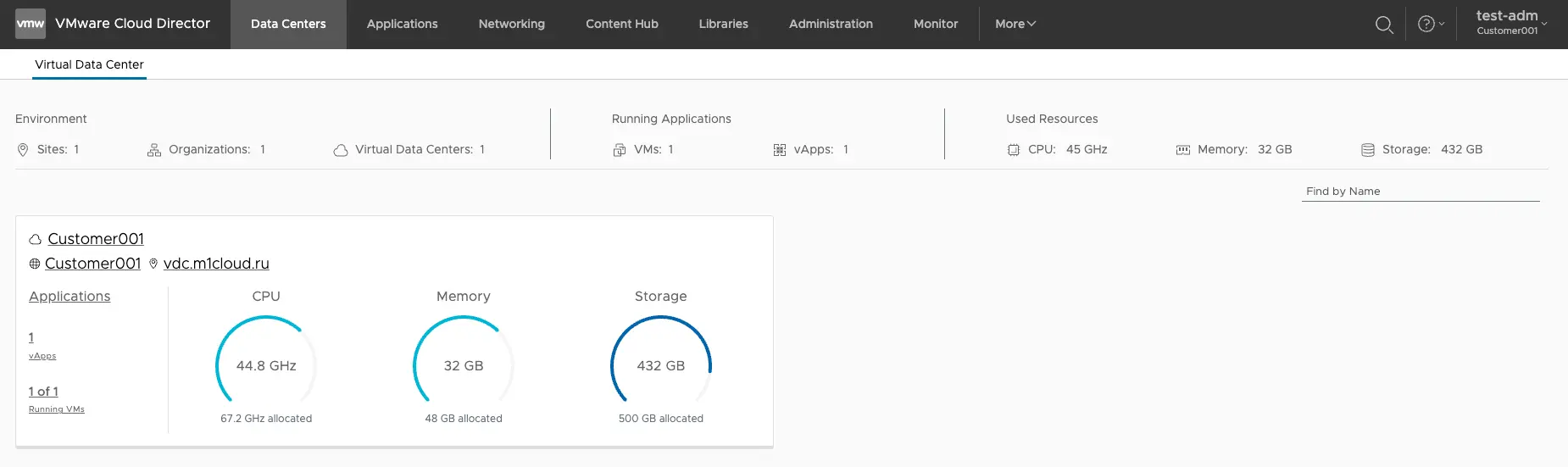The image size is (1568, 467).
Task: Open the vApps label link
Action: (x=42, y=356)
